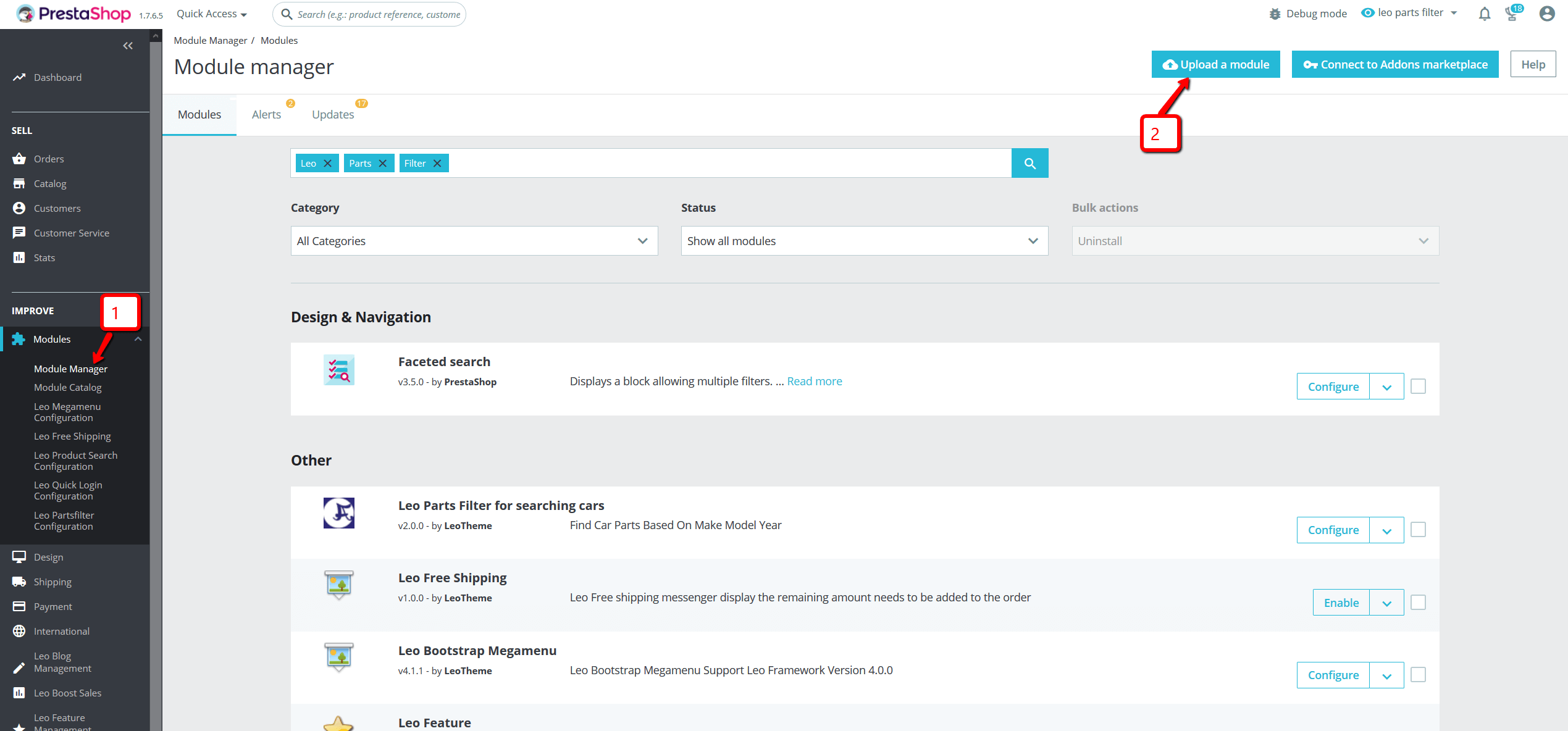The height and width of the screenshot is (731, 1568).
Task: Open Module Manager in sidebar
Action: click(x=70, y=369)
